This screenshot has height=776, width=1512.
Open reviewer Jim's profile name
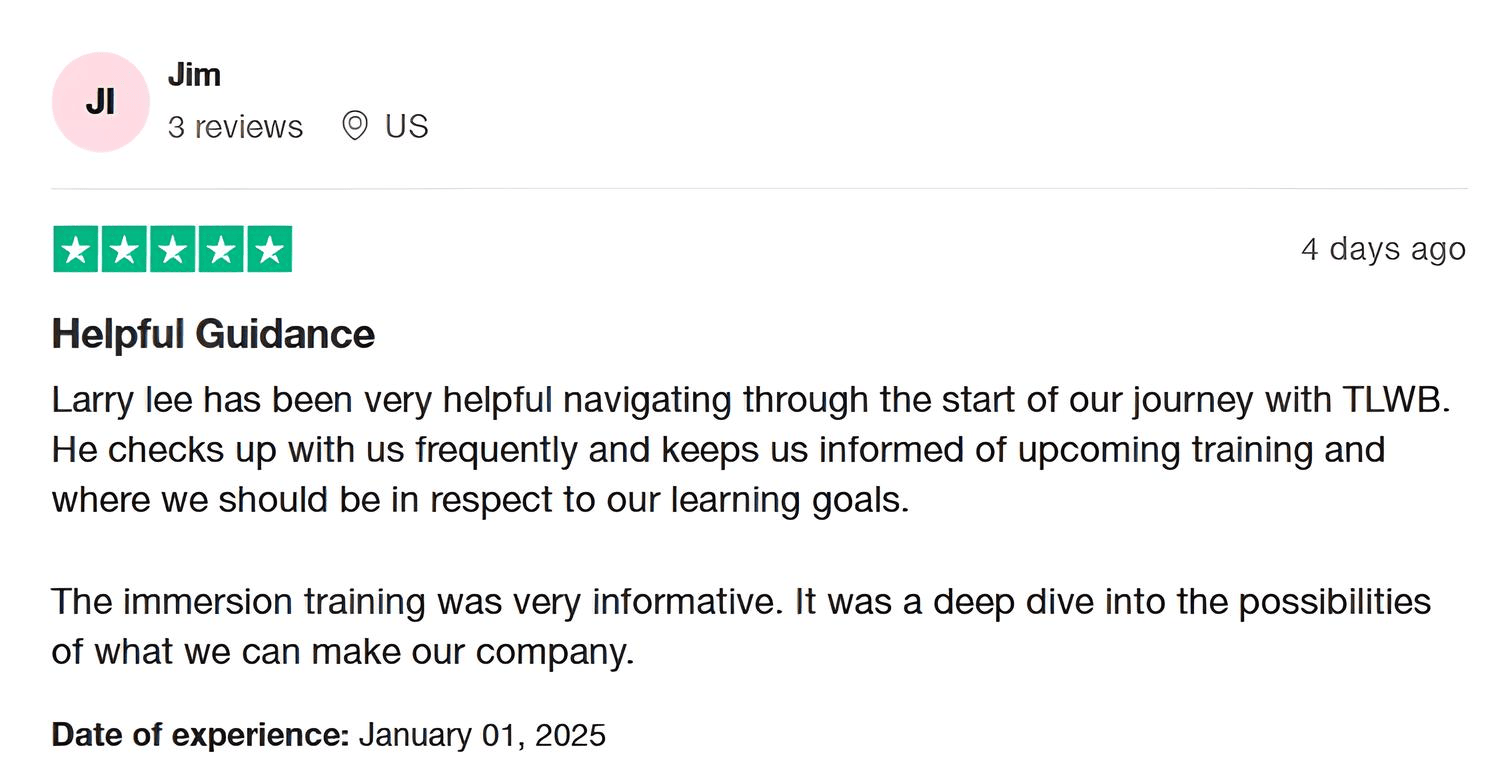point(194,75)
